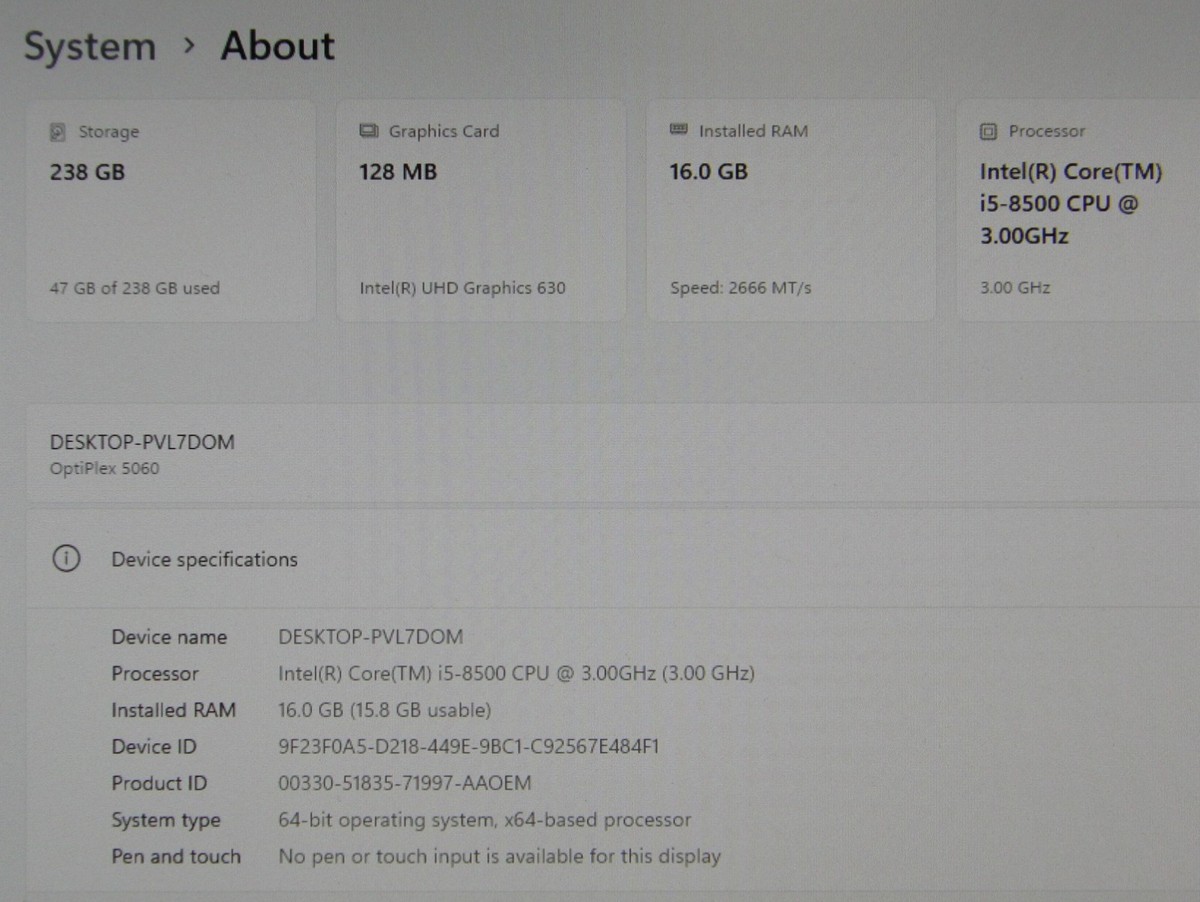Select the Device ID value 9F23F0A5-D218...
Screen dimensions: 1200x902
[469, 747]
